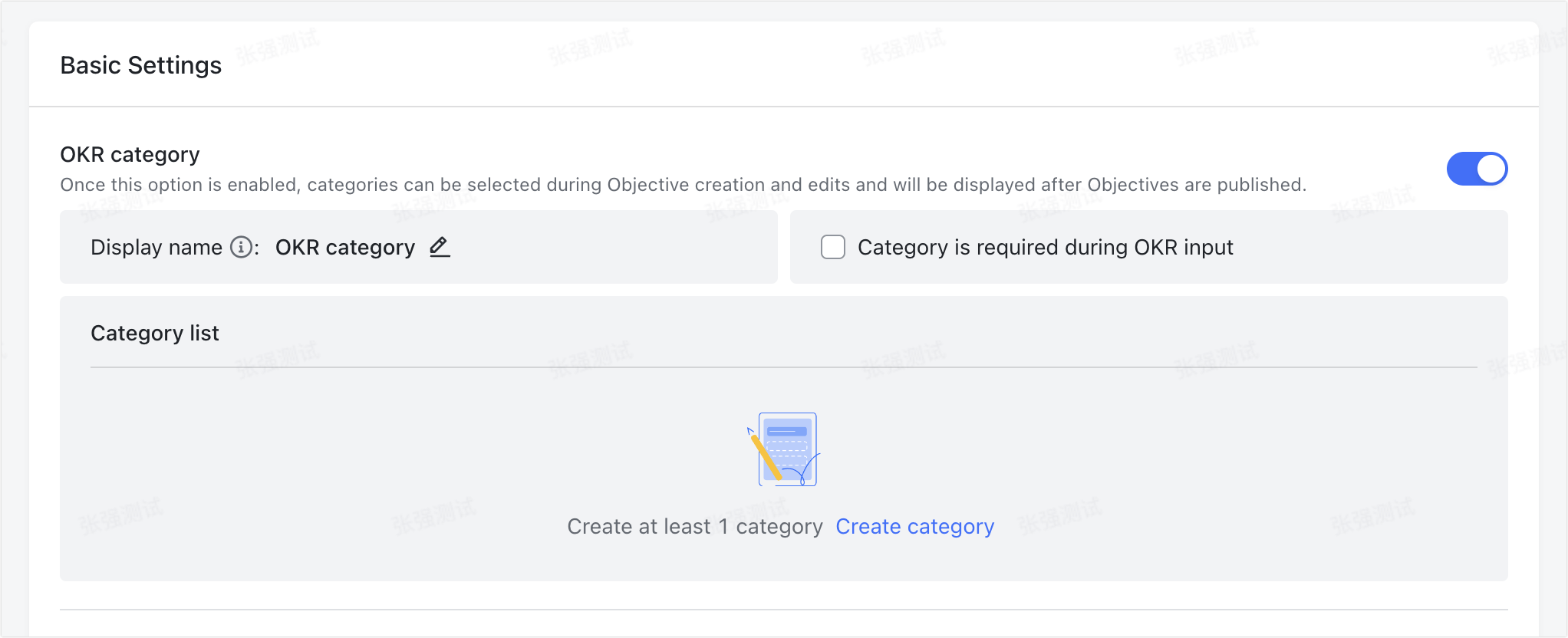This screenshot has width=1568, height=638.
Task: Click the Category list heading
Action: 155,334
